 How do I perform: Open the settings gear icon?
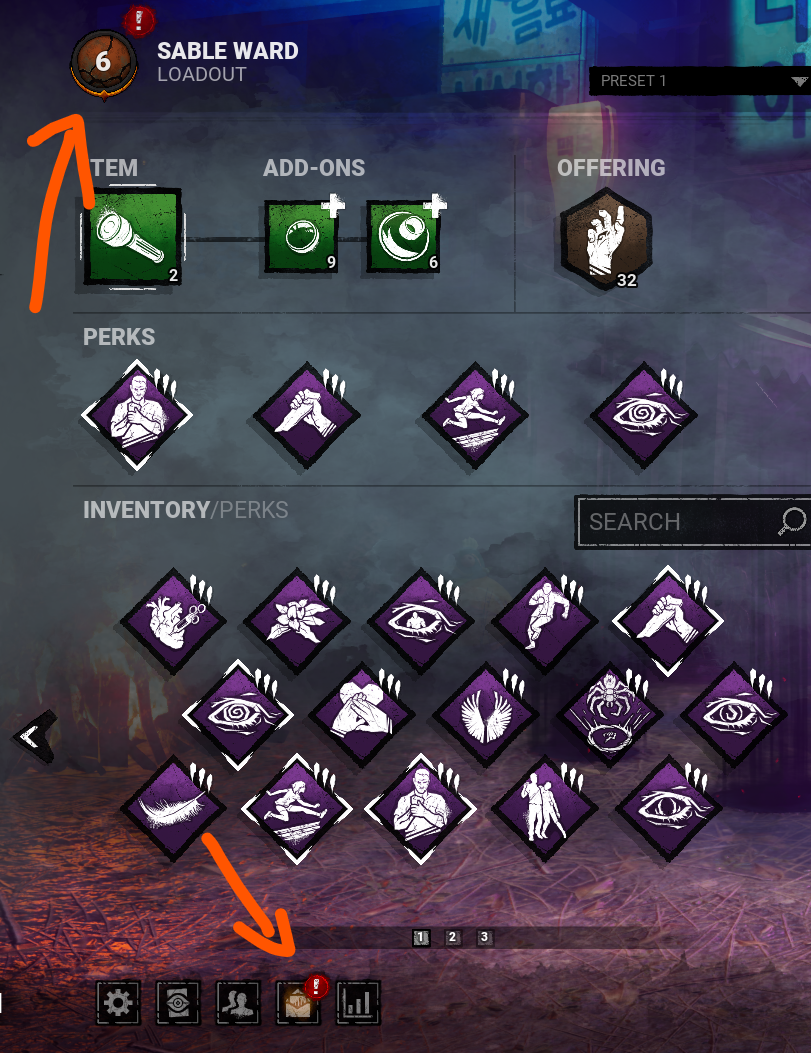click(x=118, y=1003)
